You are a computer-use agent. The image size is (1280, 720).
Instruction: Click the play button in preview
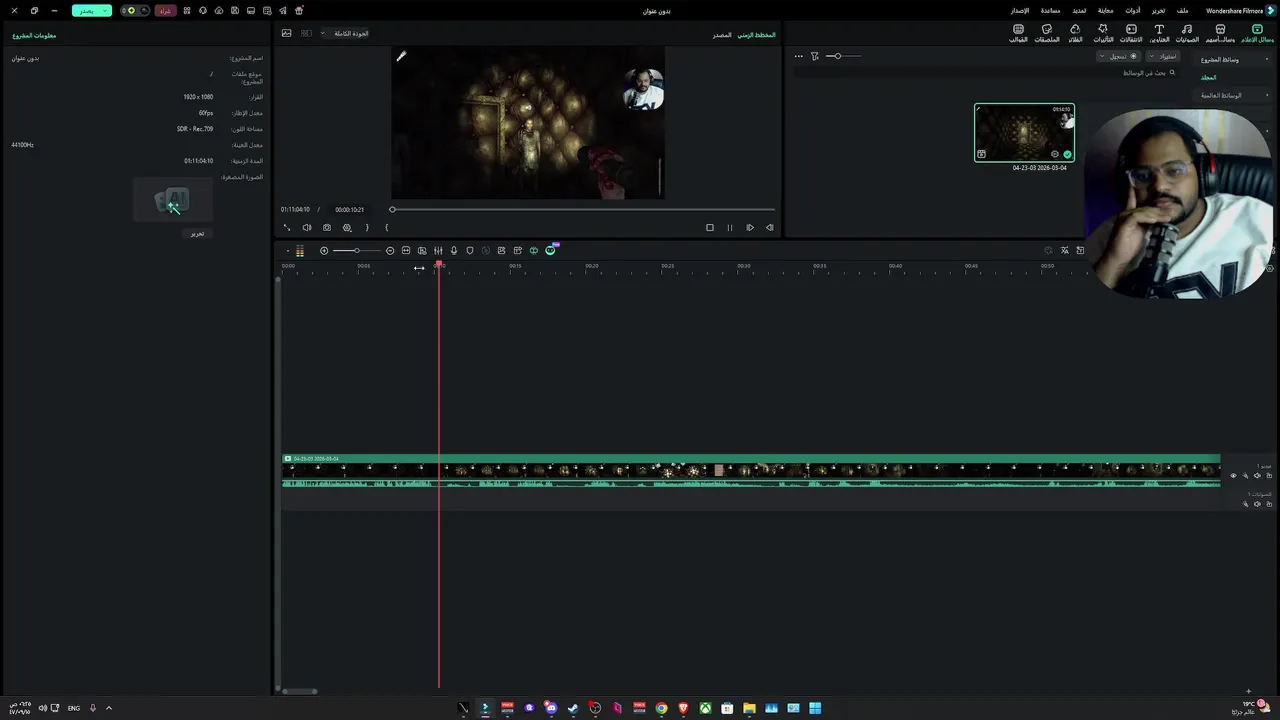click(750, 227)
